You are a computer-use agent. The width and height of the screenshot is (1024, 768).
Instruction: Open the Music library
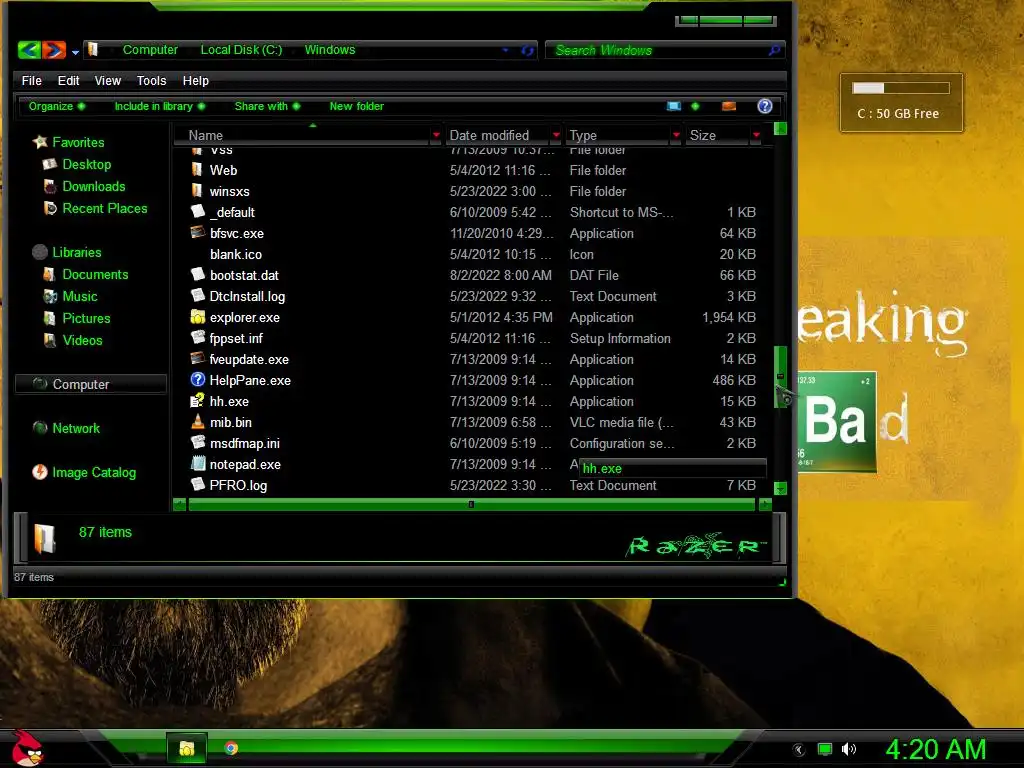[x=80, y=296]
